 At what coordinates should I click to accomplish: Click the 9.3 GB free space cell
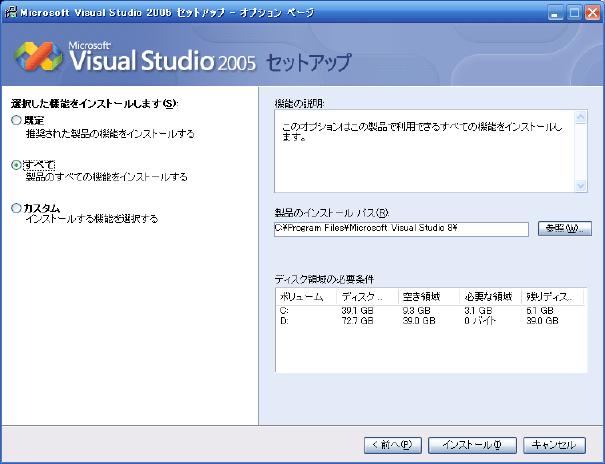416,310
